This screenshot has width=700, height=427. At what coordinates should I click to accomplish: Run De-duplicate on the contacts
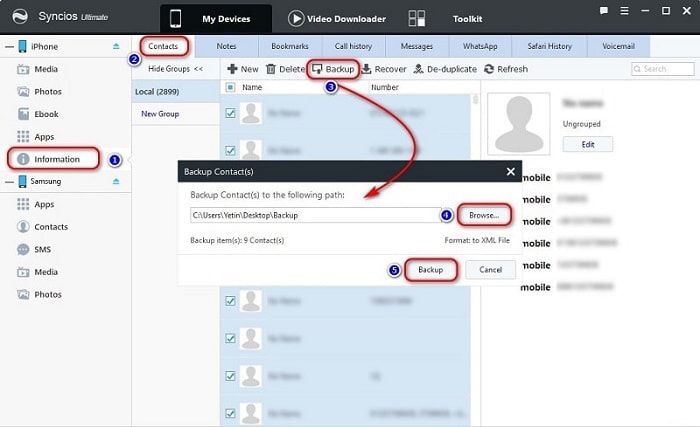point(444,69)
